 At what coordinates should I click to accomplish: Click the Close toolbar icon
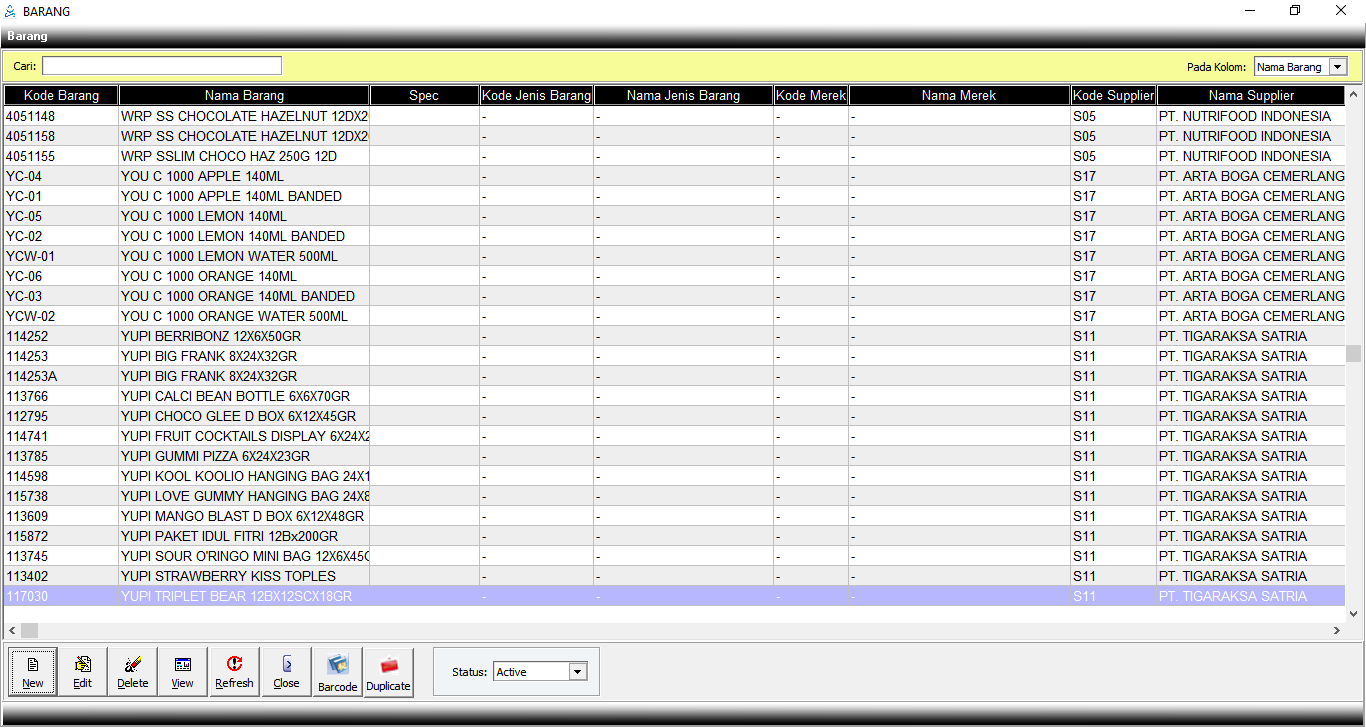click(286, 671)
